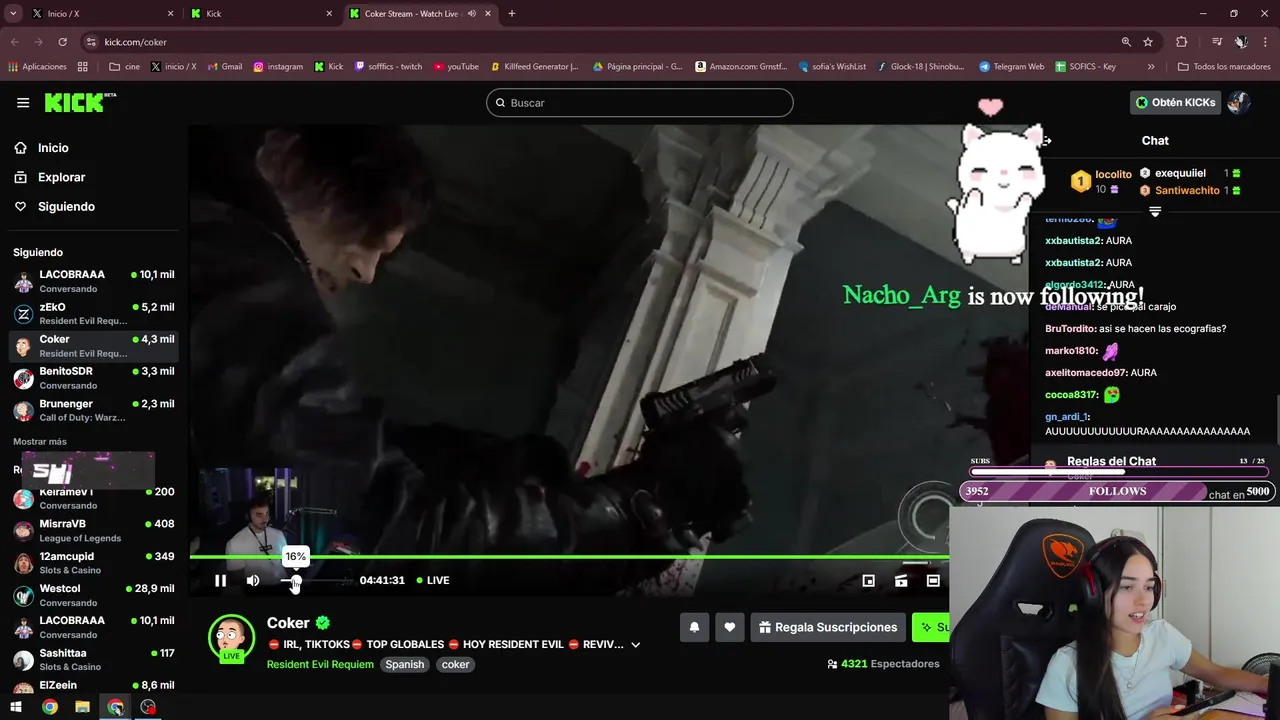Expand the stream title chevron

click(635, 645)
